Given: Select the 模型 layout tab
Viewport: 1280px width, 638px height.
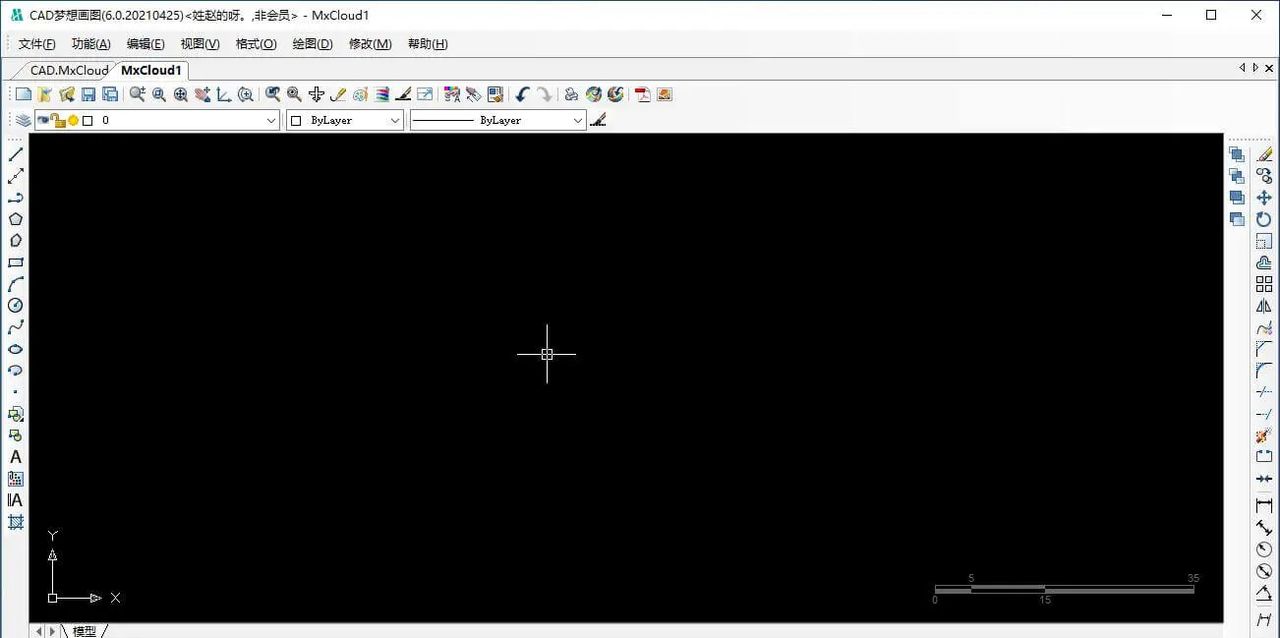Looking at the screenshot, I should 84,631.
